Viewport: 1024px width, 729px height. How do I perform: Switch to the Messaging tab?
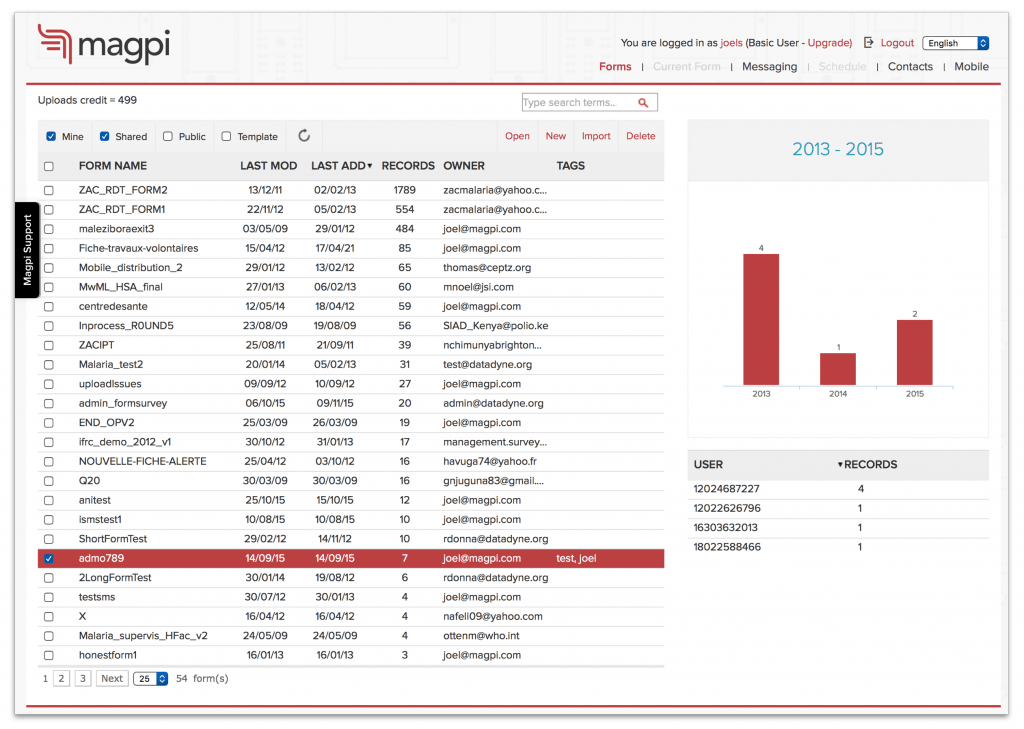click(769, 66)
